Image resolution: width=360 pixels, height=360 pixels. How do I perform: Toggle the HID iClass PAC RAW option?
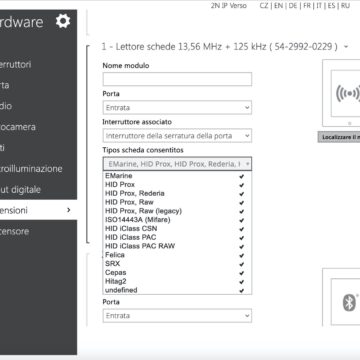pyautogui.click(x=177, y=246)
